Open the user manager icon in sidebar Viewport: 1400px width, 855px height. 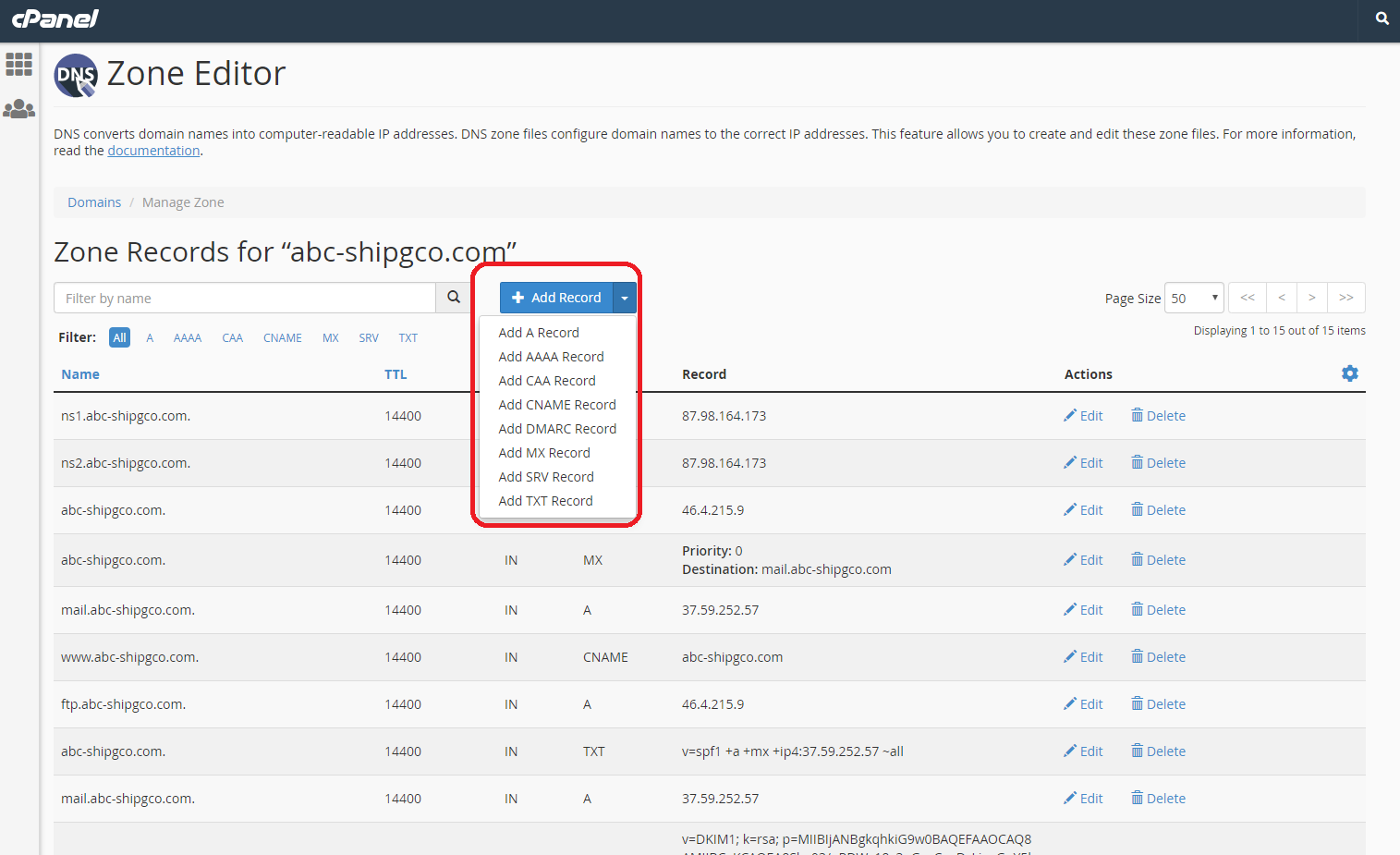(18, 109)
